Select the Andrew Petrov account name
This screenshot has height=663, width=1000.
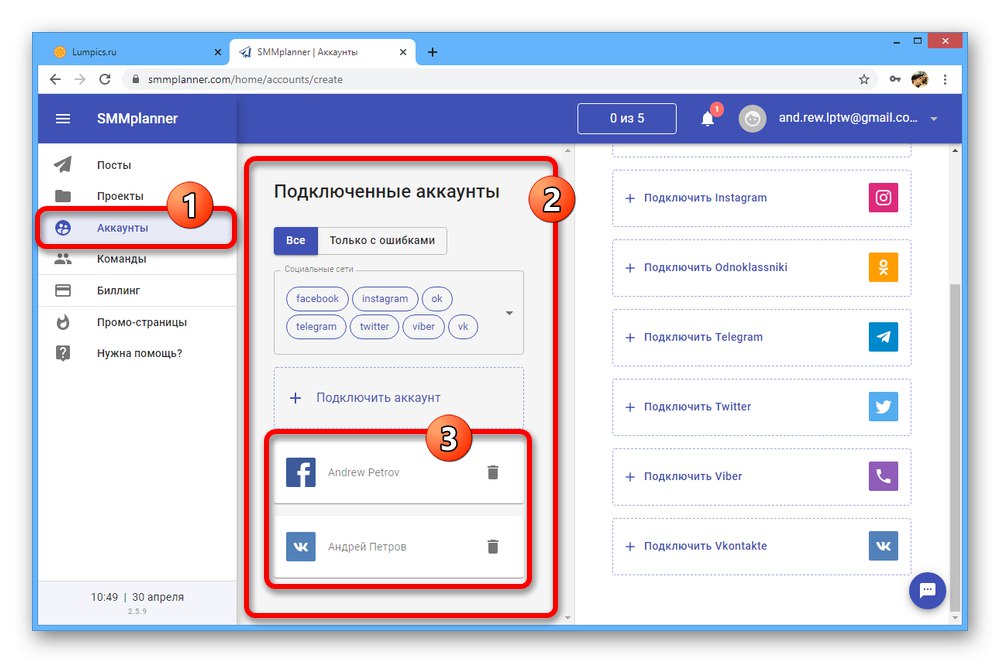click(364, 472)
